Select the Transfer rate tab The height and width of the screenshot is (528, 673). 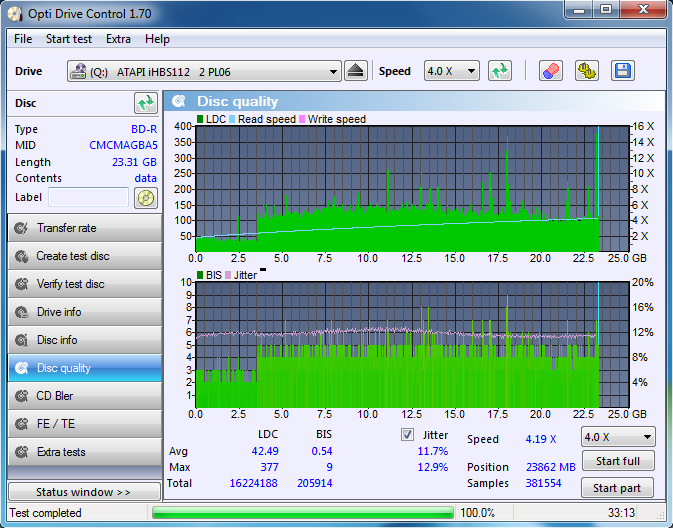(x=85, y=228)
